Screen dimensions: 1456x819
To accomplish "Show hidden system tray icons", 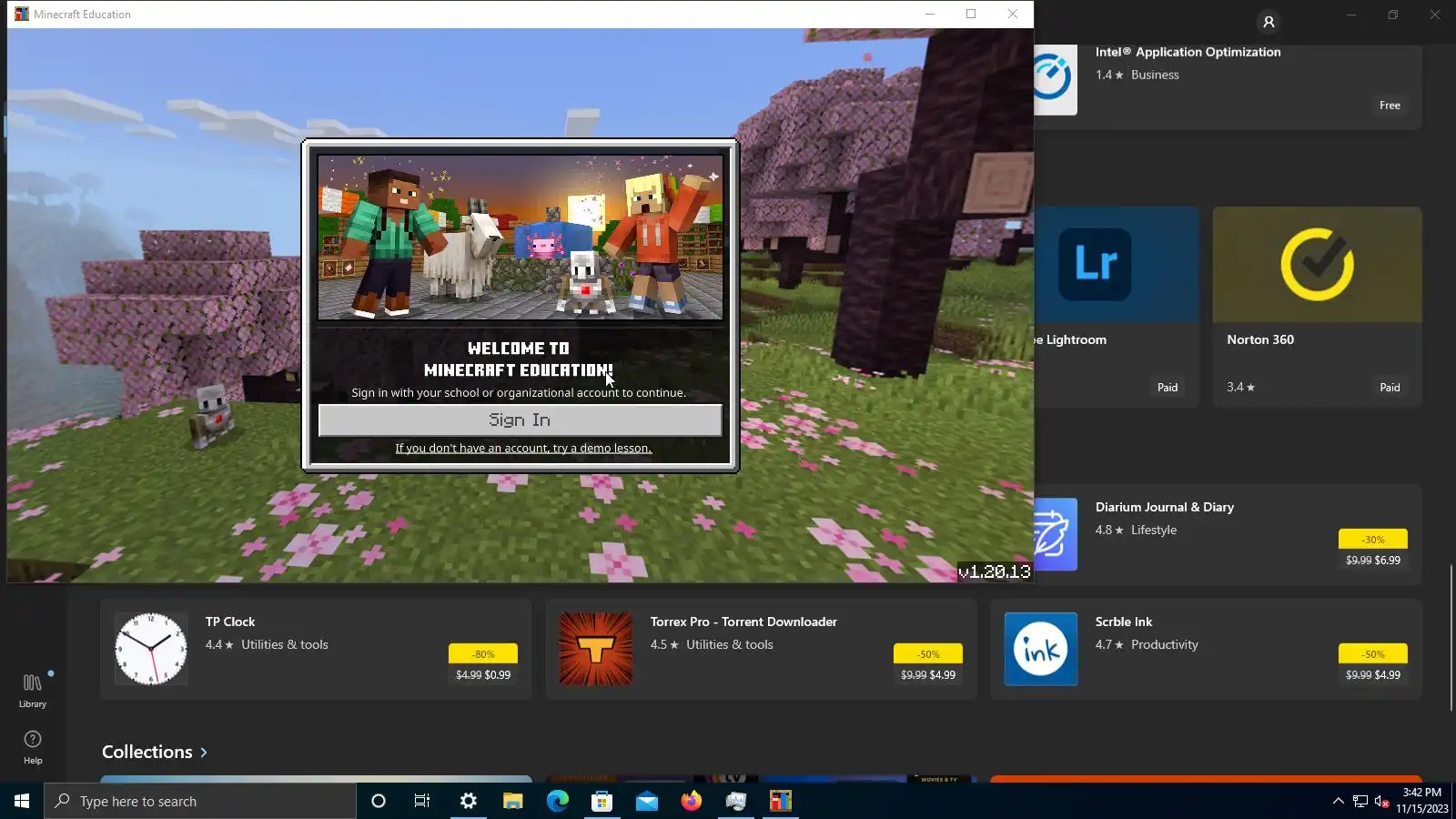I will 1338,801.
